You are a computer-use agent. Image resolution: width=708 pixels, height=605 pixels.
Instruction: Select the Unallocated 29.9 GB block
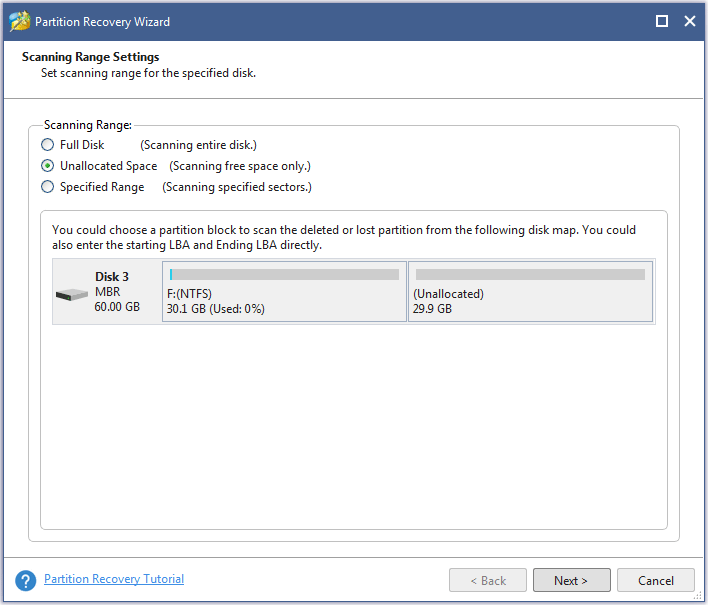531,292
